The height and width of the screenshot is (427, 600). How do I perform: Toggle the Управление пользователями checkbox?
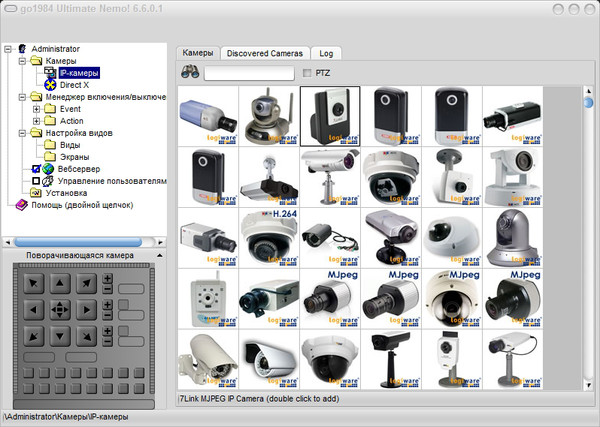point(36,181)
